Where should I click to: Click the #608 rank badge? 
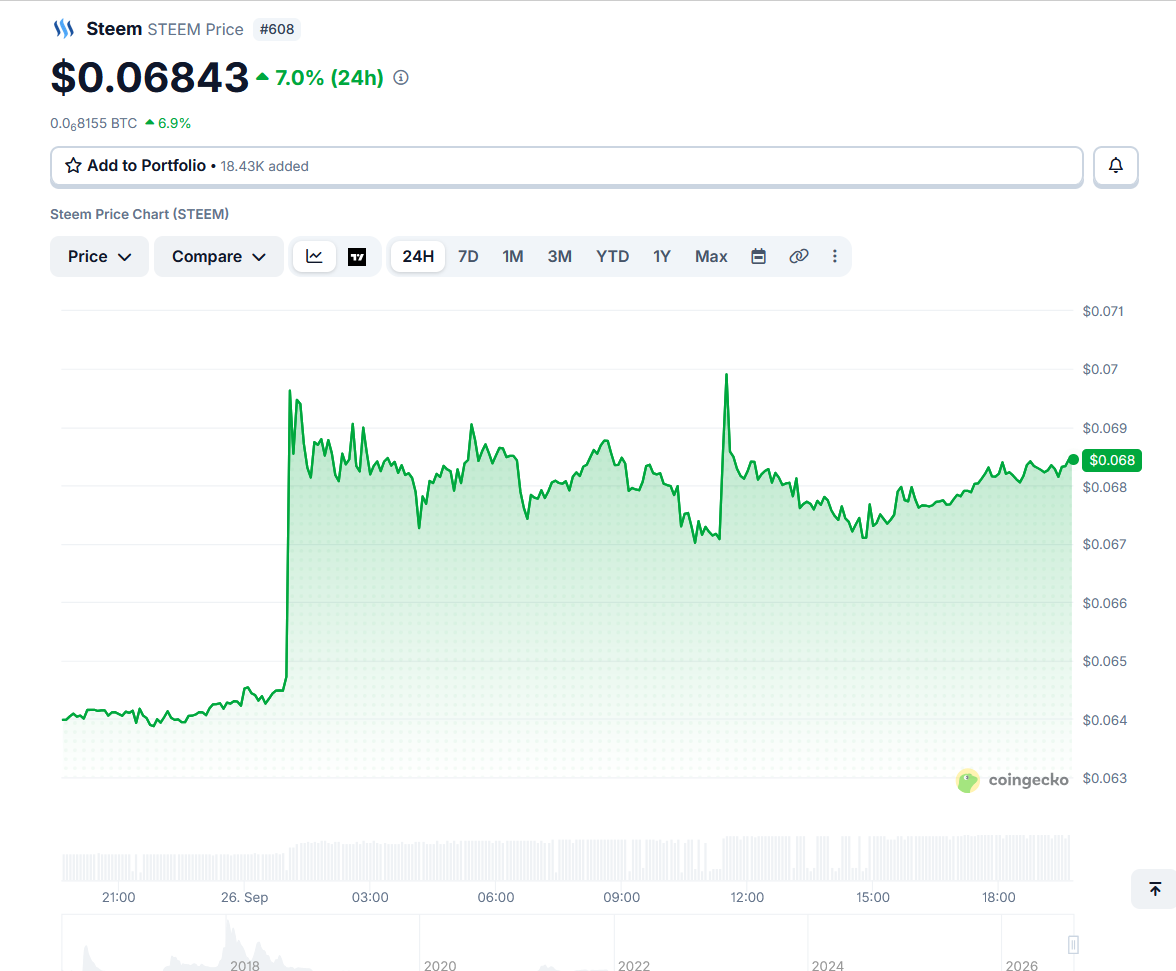[x=277, y=29]
